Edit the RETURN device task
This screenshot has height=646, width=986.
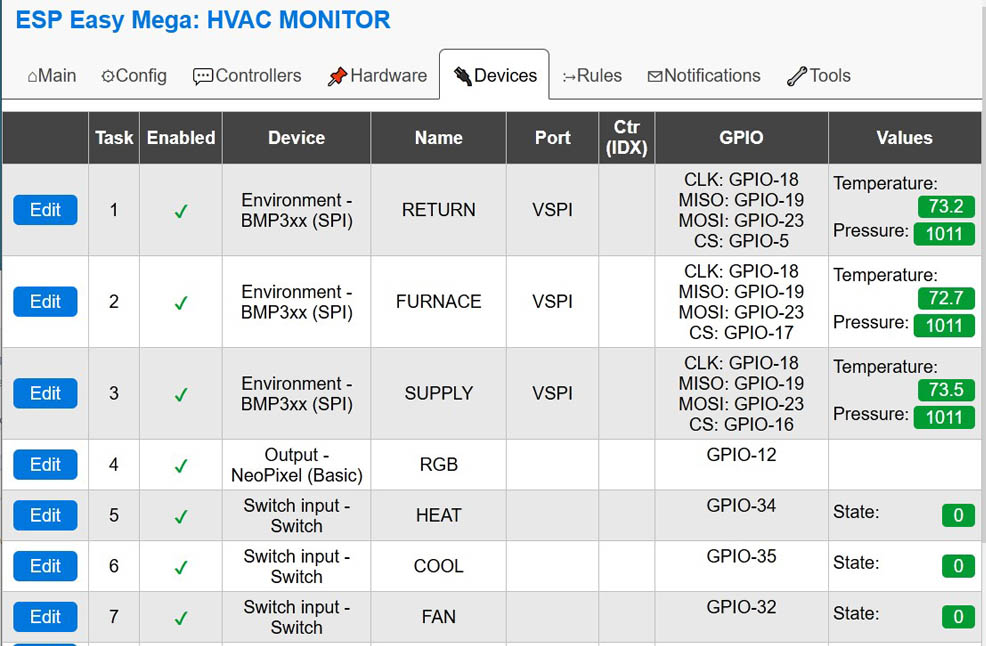45,210
